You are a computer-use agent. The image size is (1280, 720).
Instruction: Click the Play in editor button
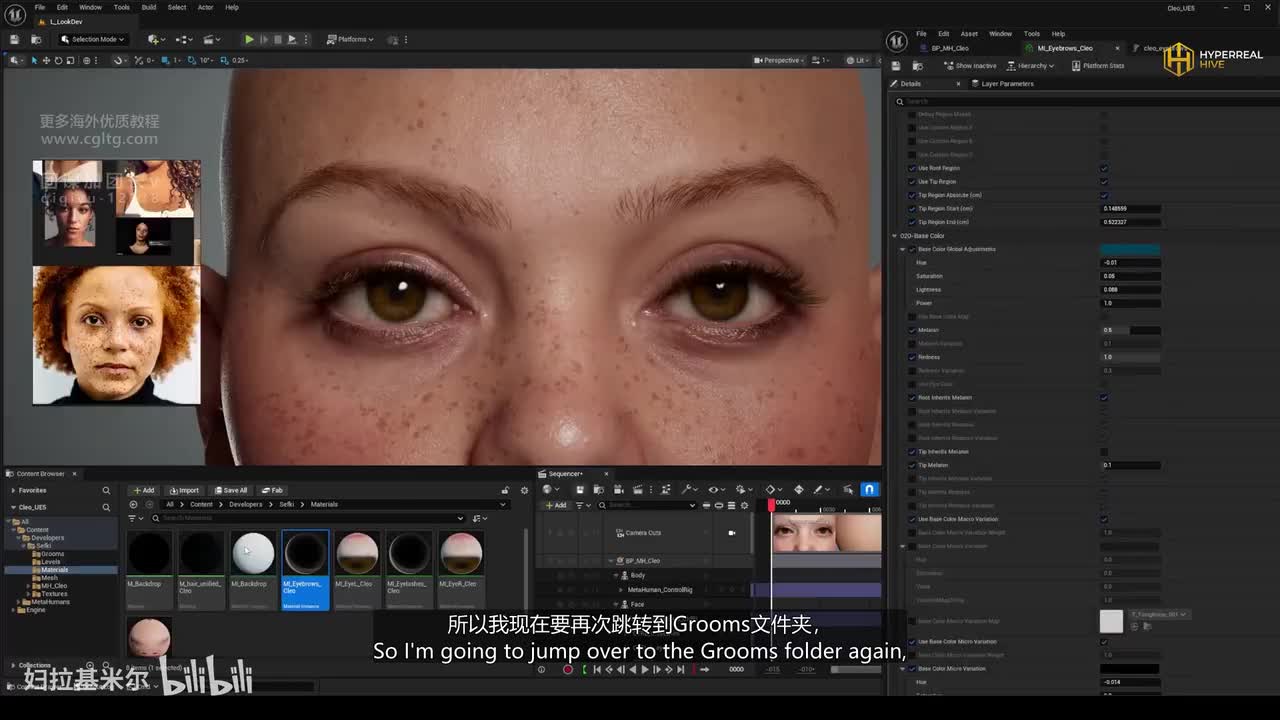pyautogui.click(x=249, y=39)
